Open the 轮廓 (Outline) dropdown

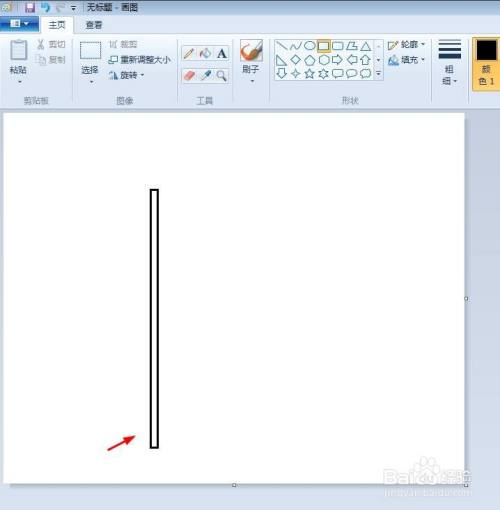click(x=406, y=45)
